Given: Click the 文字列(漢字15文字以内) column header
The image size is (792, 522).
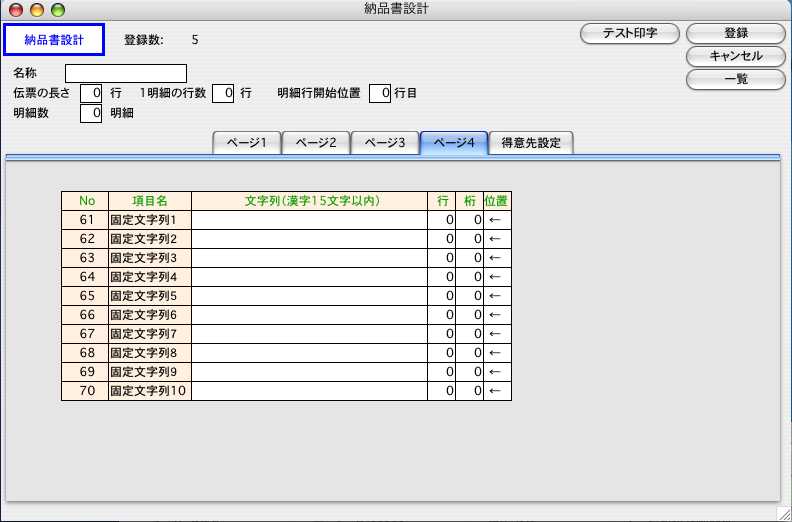Looking at the screenshot, I should 310,201.
